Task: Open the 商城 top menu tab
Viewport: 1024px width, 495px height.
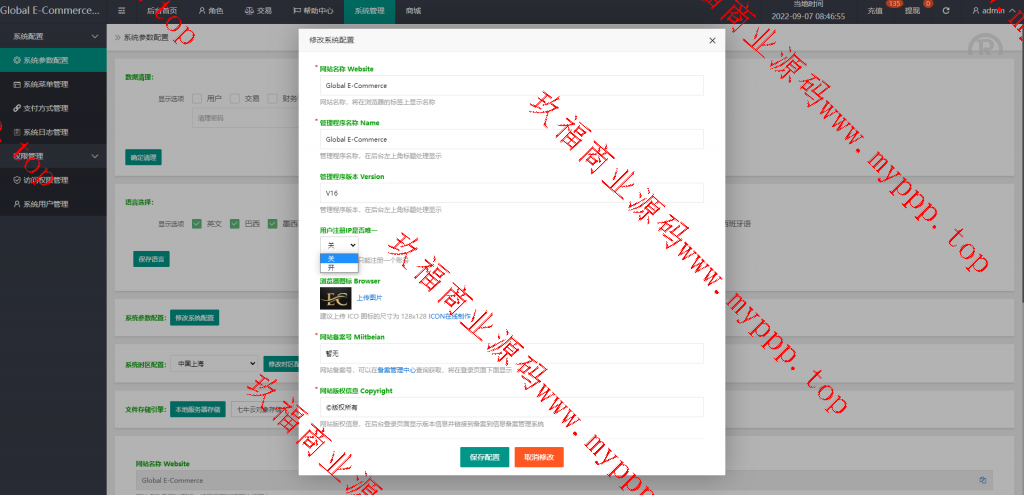Action: pos(414,11)
